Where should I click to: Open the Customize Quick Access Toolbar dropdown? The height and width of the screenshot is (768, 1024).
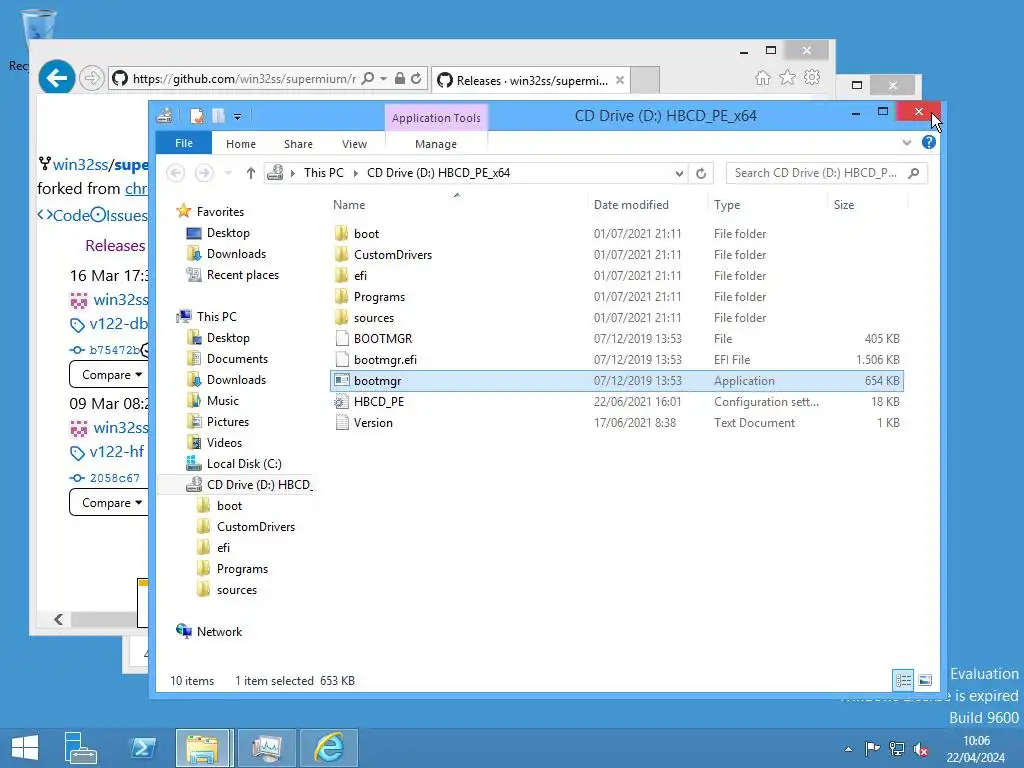click(x=238, y=117)
